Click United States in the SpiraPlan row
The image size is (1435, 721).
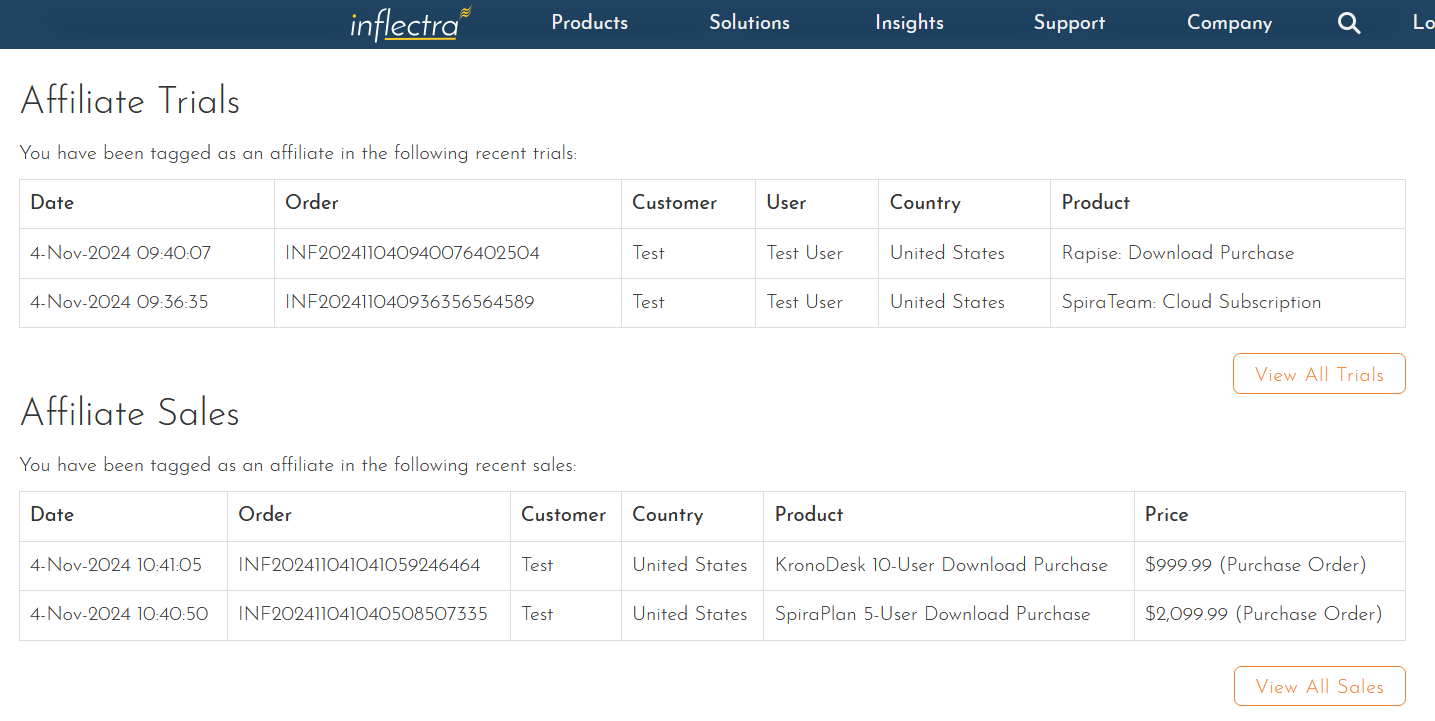(x=690, y=614)
